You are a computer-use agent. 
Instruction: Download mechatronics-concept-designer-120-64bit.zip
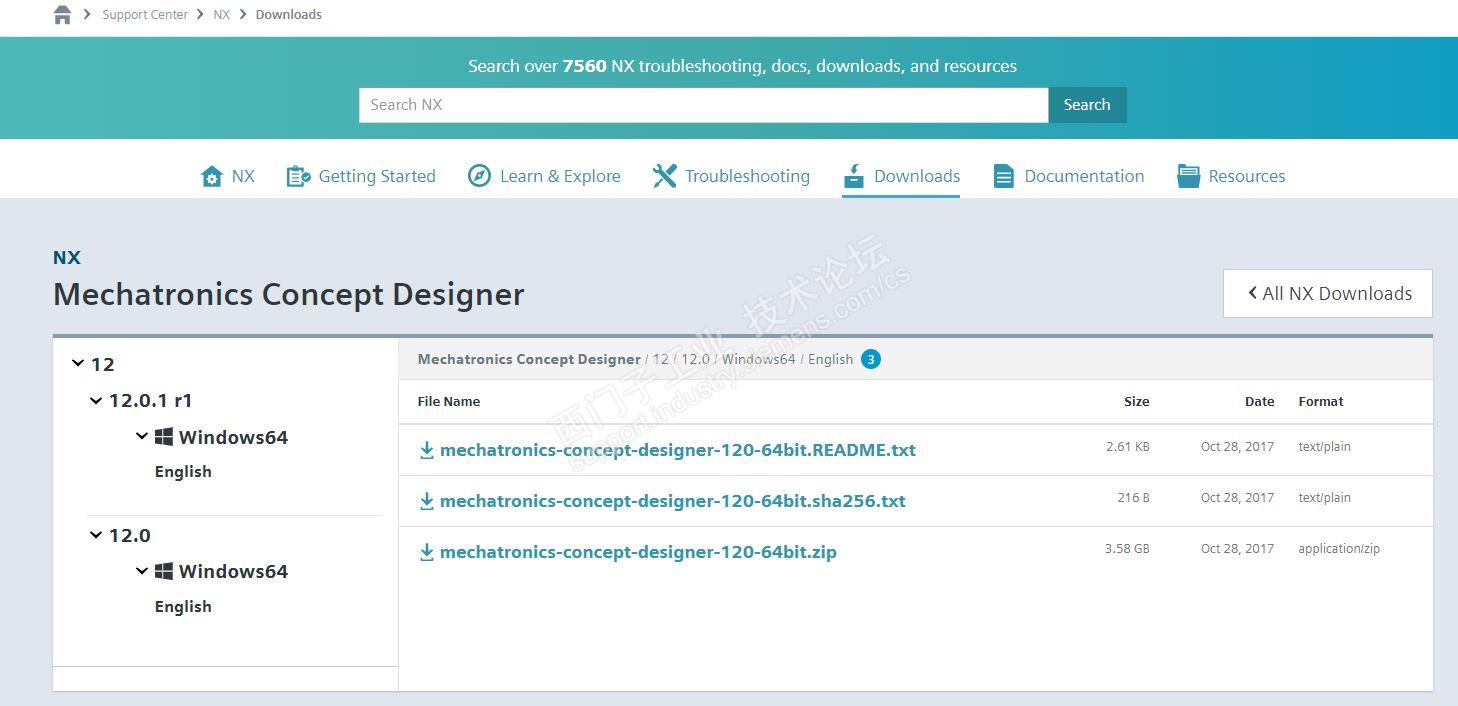click(638, 552)
